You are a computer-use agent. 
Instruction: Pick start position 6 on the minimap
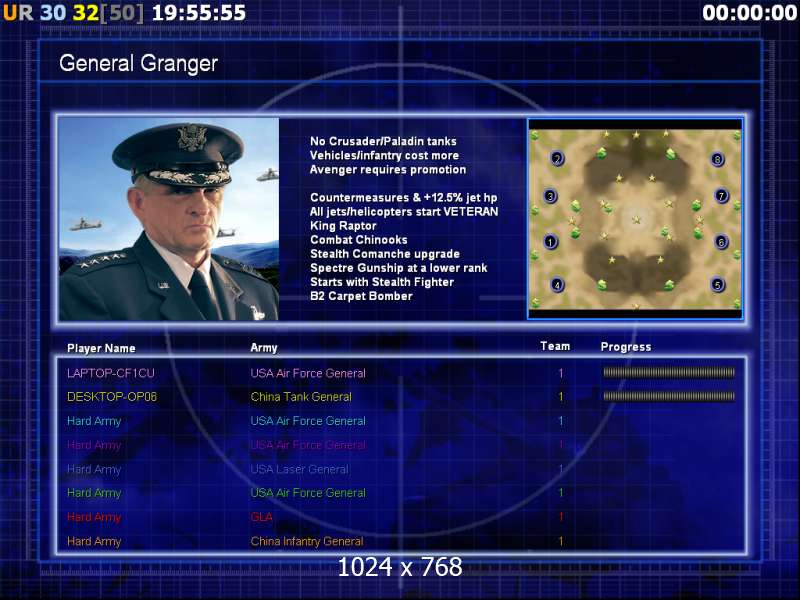(721, 241)
